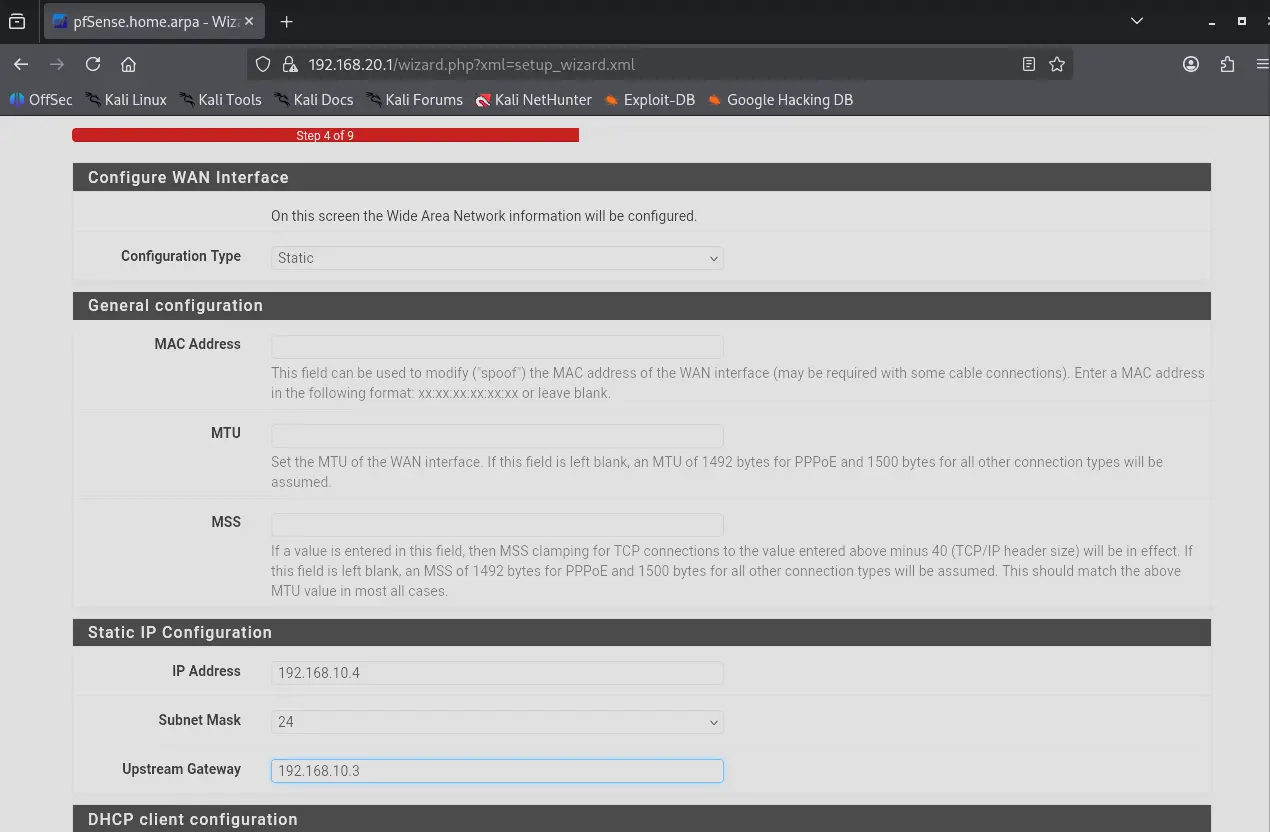1270x832 pixels.
Task: Click the list all tabs chevron
Action: (x=1137, y=21)
